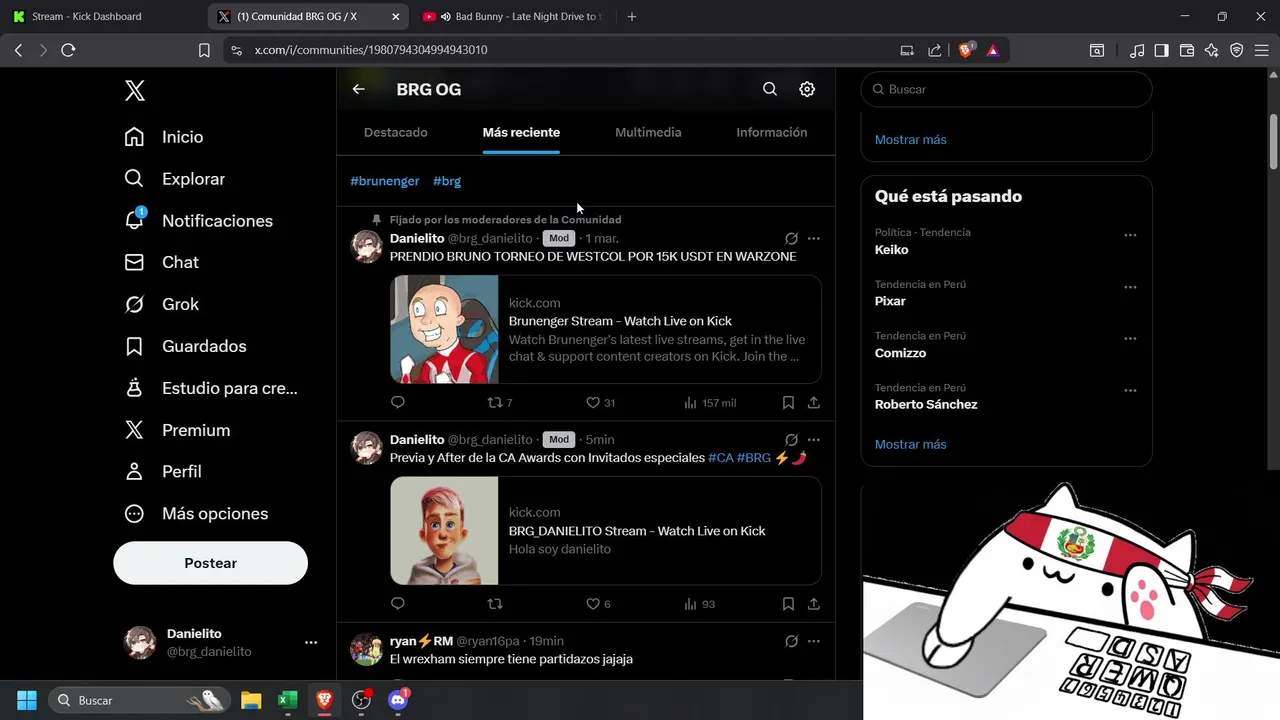The height and width of the screenshot is (720, 1280).
Task: Click the #CA hashtag
Action: coord(720,457)
